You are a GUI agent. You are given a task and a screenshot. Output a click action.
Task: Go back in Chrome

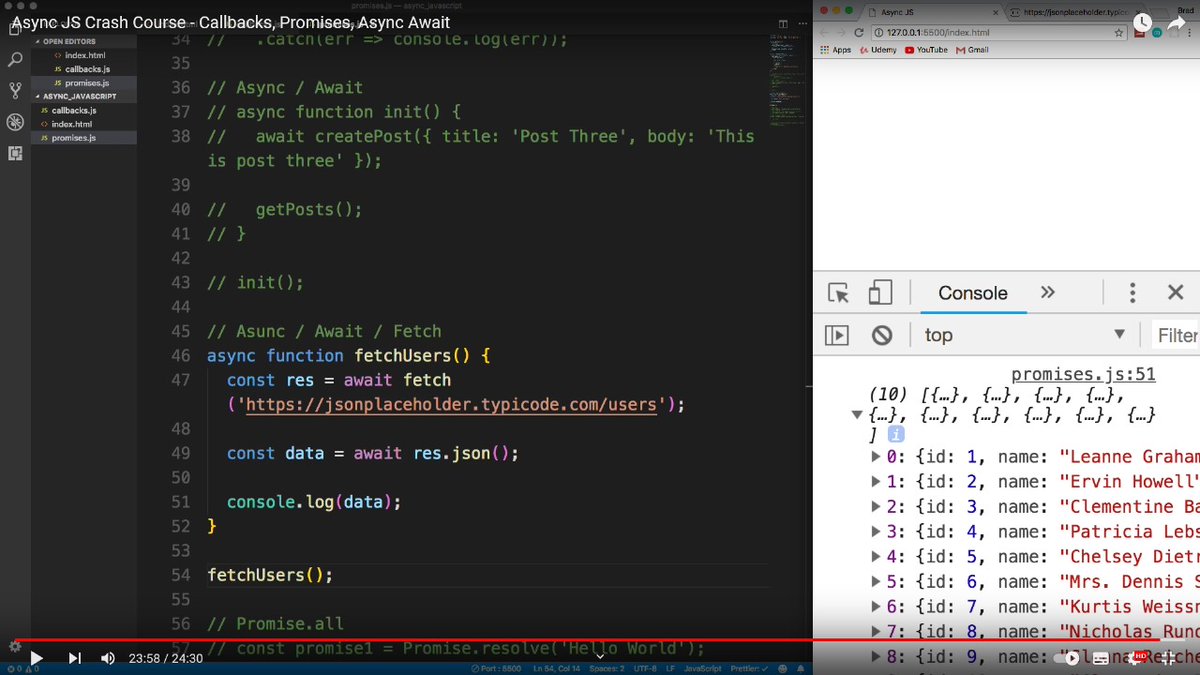(x=824, y=33)
